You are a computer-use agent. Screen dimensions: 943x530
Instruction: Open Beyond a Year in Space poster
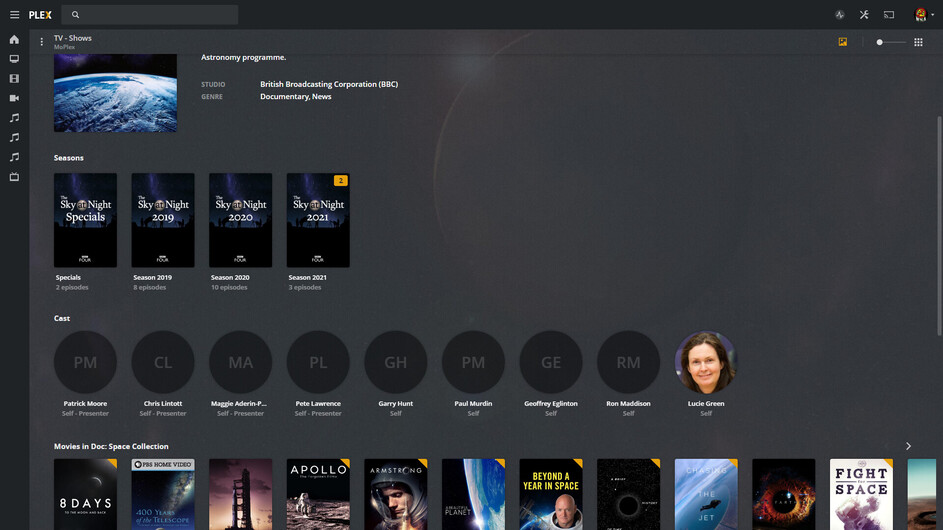point(551,495)
